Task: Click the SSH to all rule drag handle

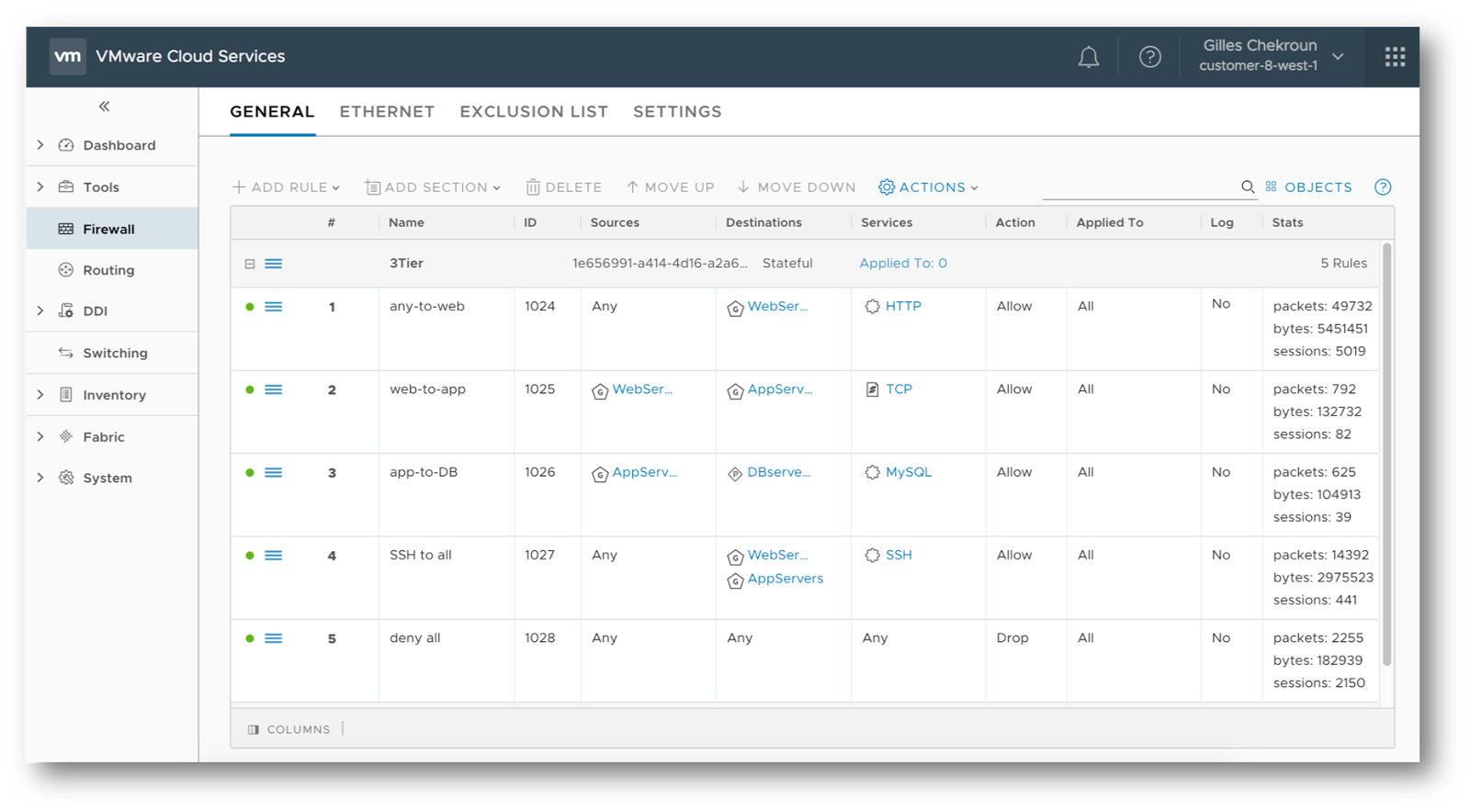Action: pyautogui.click(x=274, y=556)
